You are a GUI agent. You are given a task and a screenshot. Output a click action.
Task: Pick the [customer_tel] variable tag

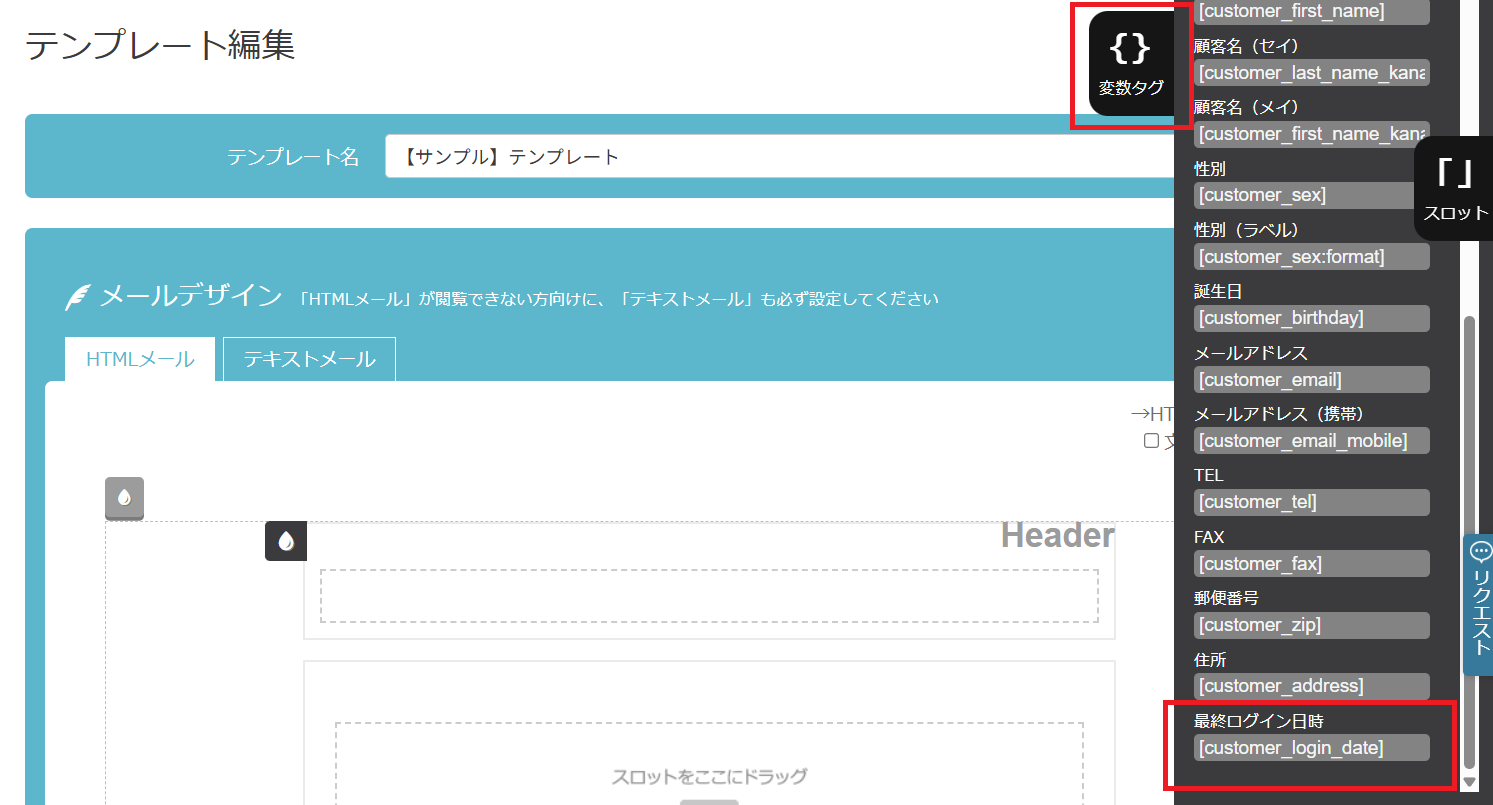point(1311,502)
